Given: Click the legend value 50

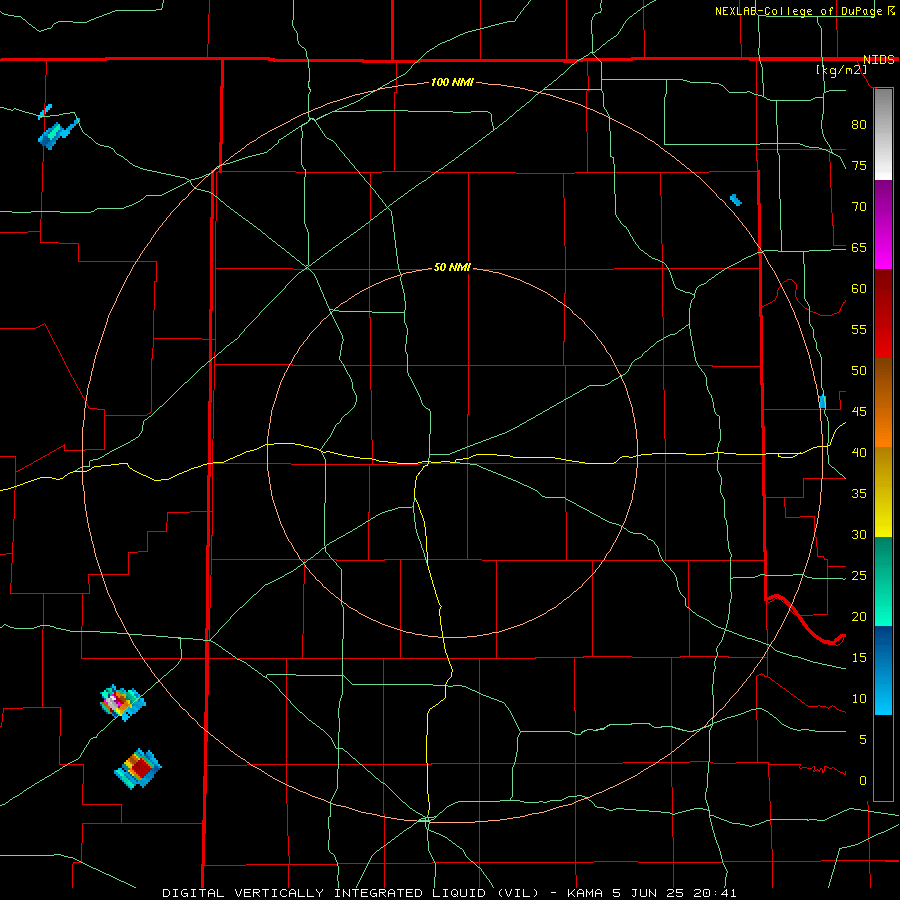Looking at the screenshot, I should click(x=859, y=371).
